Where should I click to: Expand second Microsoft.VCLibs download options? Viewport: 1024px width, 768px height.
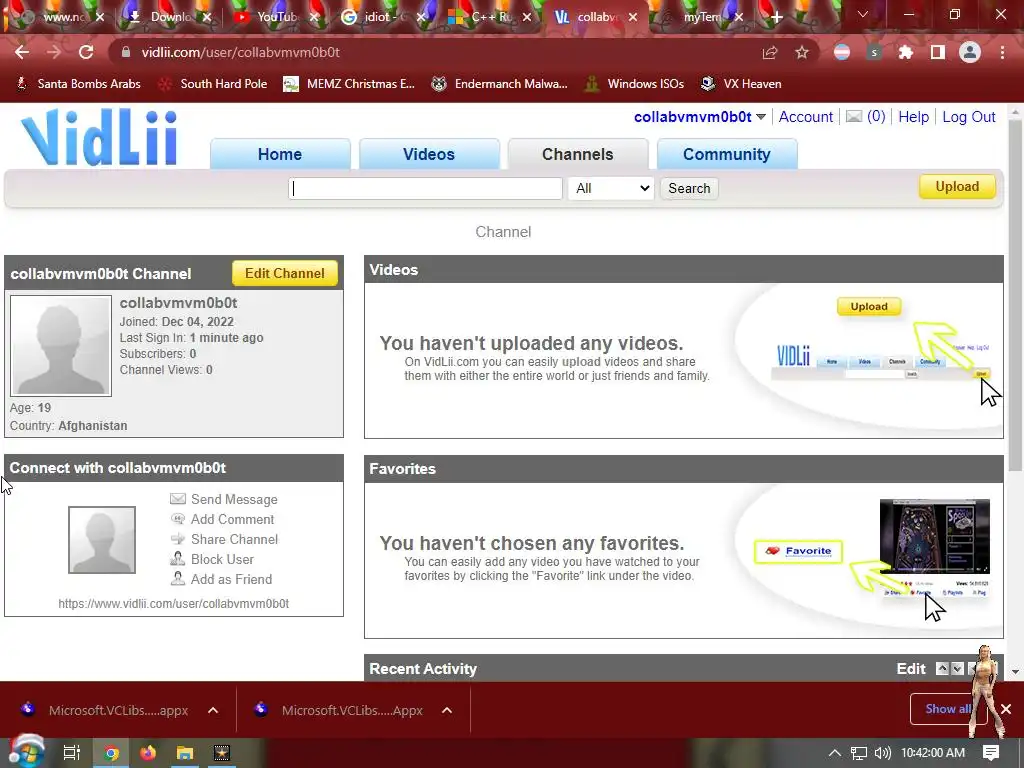(x=447, y=710)
